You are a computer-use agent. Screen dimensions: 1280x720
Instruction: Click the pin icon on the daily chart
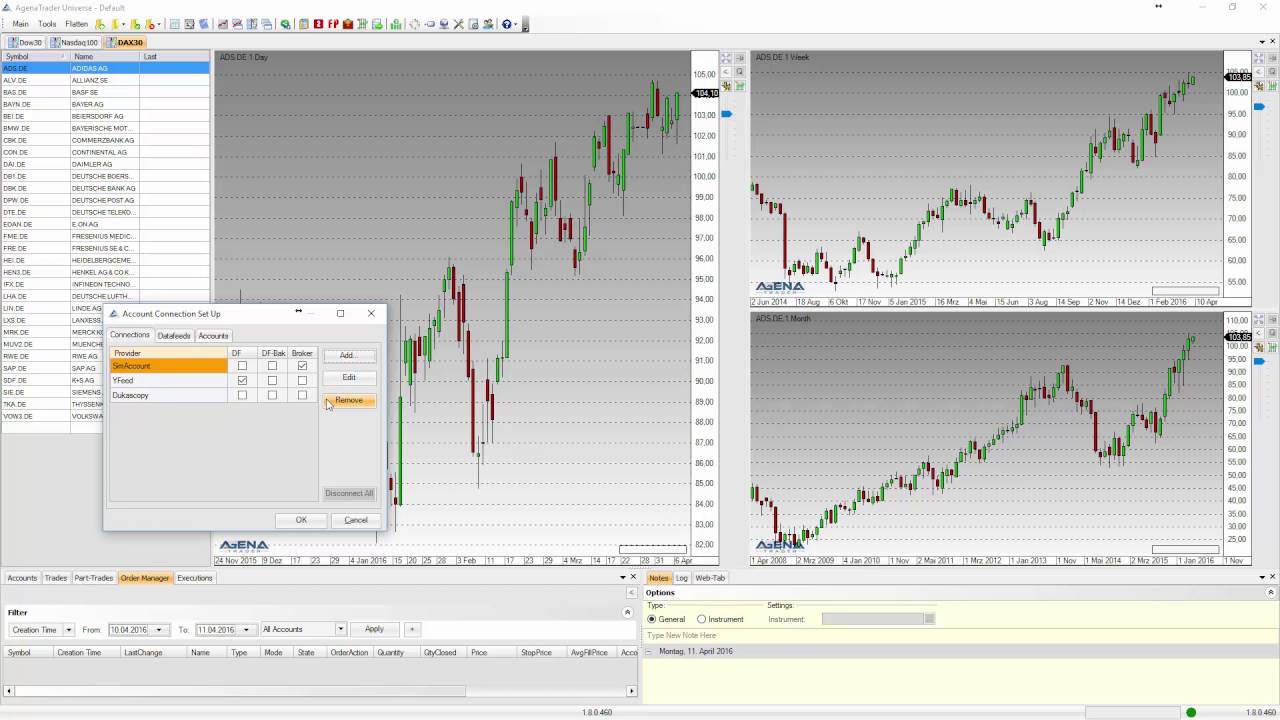pos(740,58)
